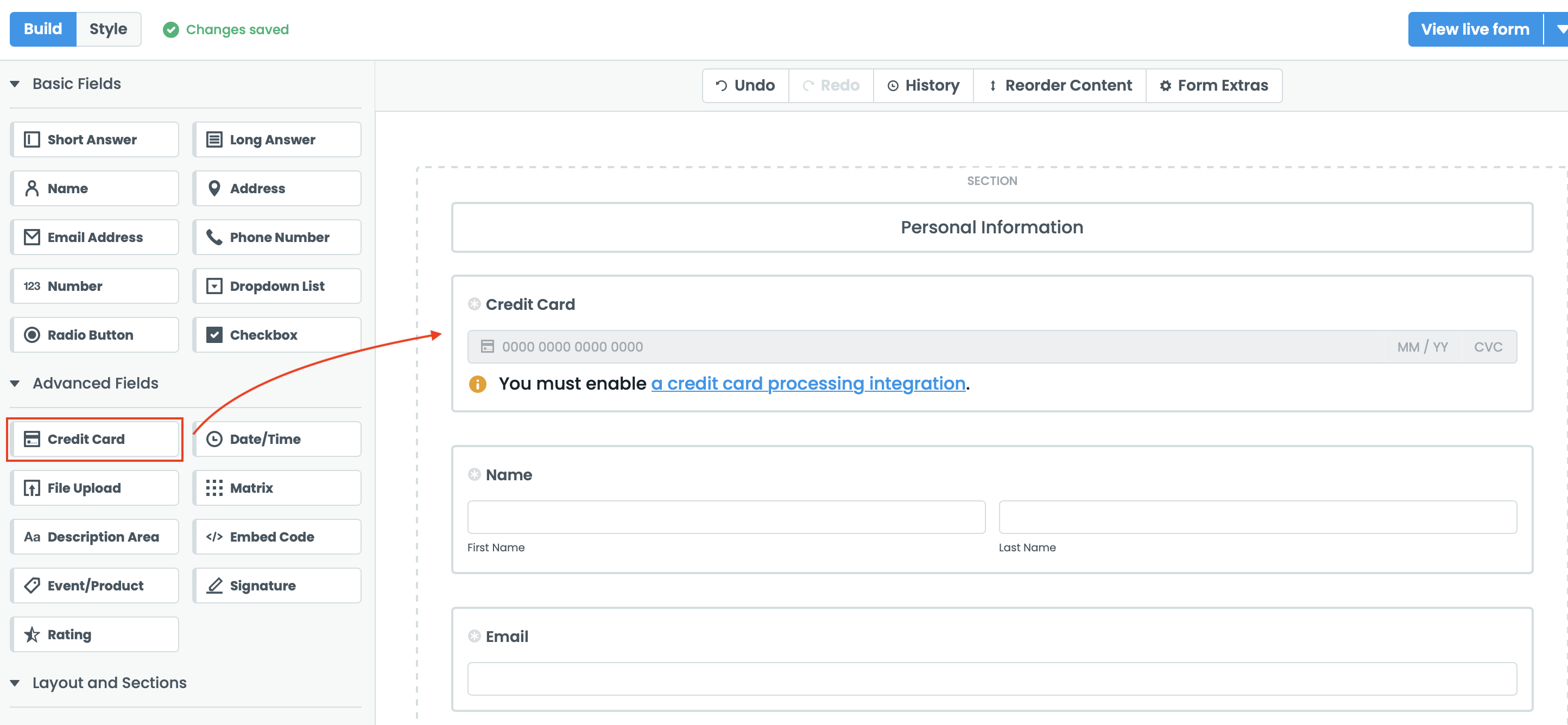Screen dimensions: 1568x725
Task: Open credit card processing integration link
Action: point(808,383)
